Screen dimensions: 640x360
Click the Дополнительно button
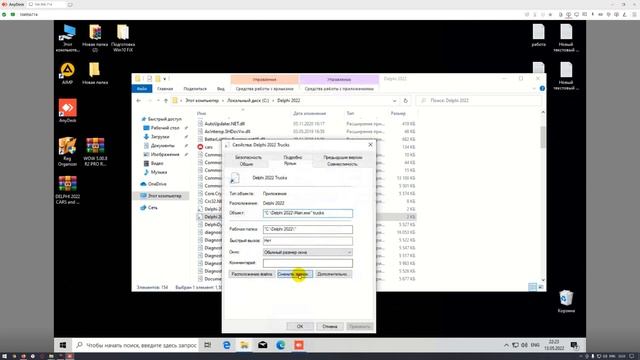pyautogui.click(x=333, y=274)
